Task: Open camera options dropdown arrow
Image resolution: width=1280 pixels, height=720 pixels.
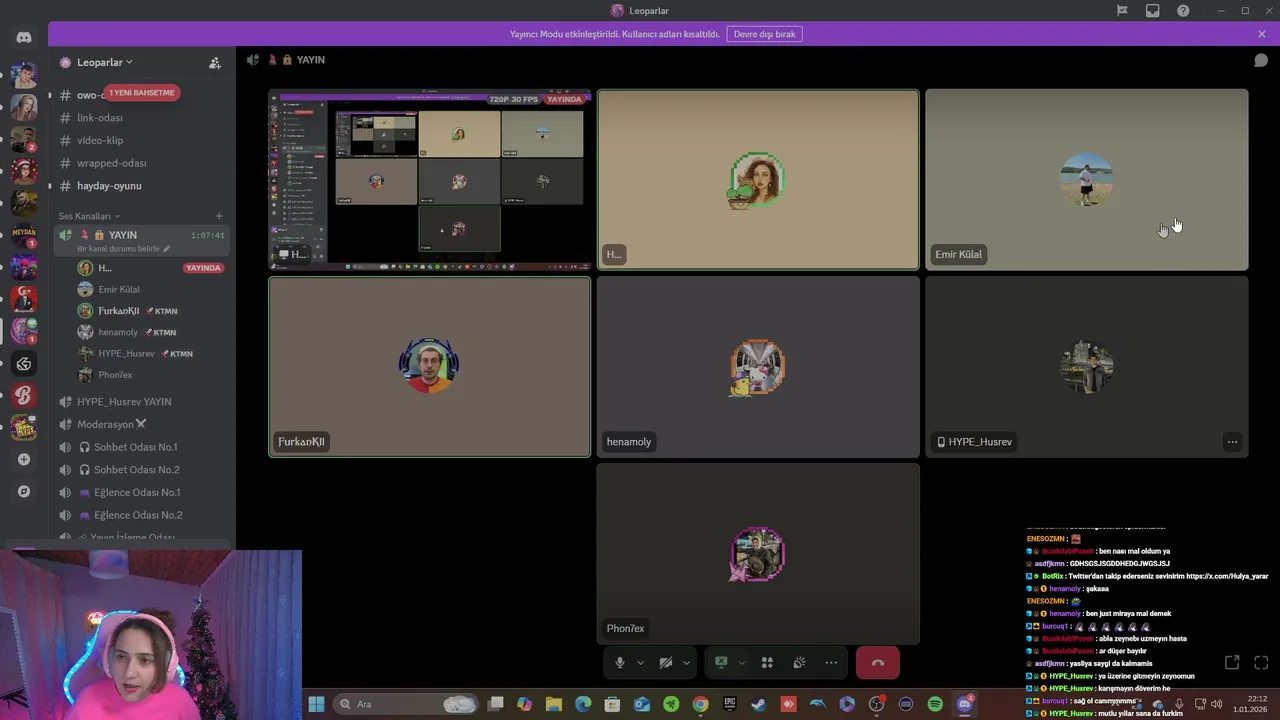Action: [686, 663]
